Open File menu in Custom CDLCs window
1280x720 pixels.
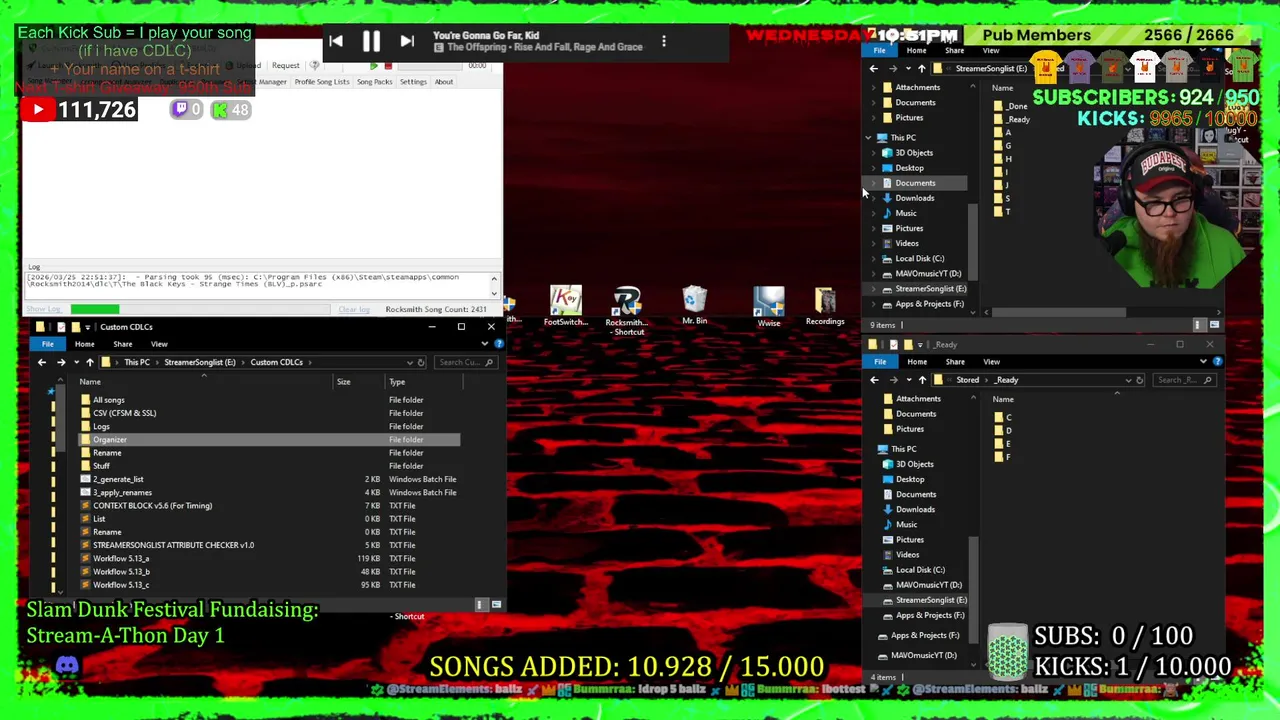(x=48, y=344)
